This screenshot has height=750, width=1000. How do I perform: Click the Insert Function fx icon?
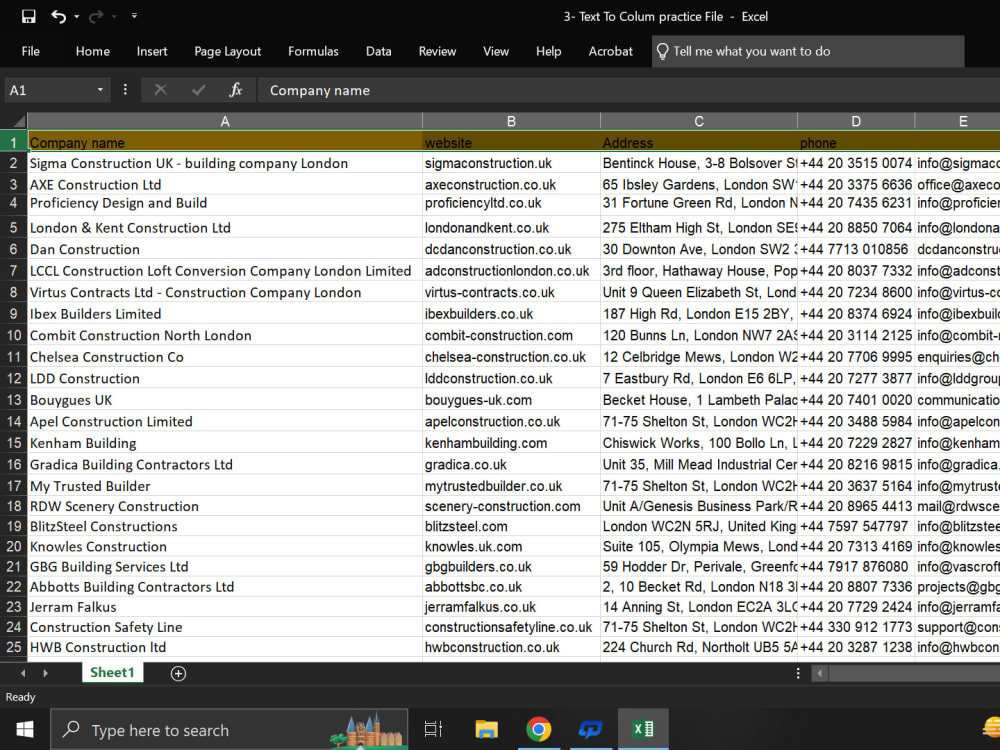[x=235, y=91]
